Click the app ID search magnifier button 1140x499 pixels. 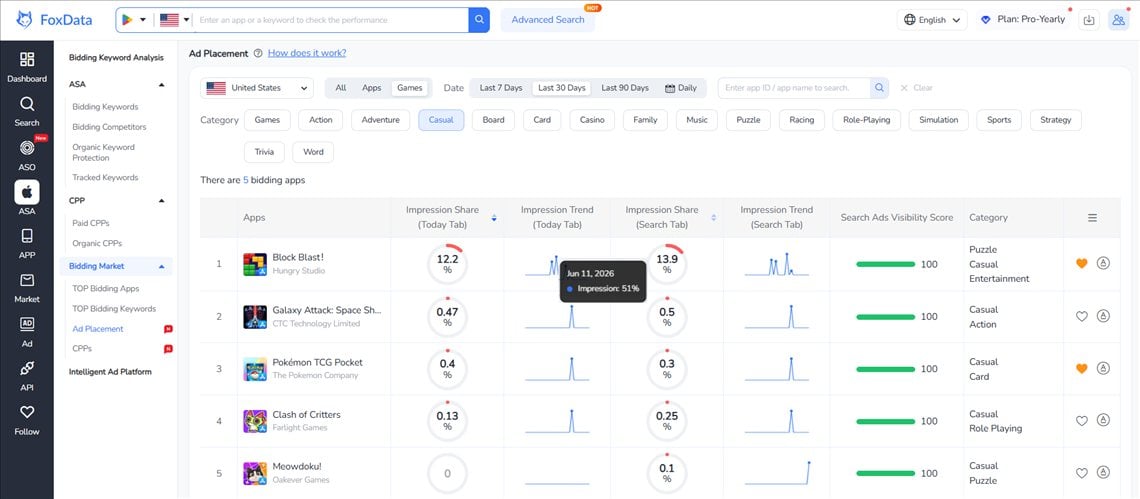(880, 88)
